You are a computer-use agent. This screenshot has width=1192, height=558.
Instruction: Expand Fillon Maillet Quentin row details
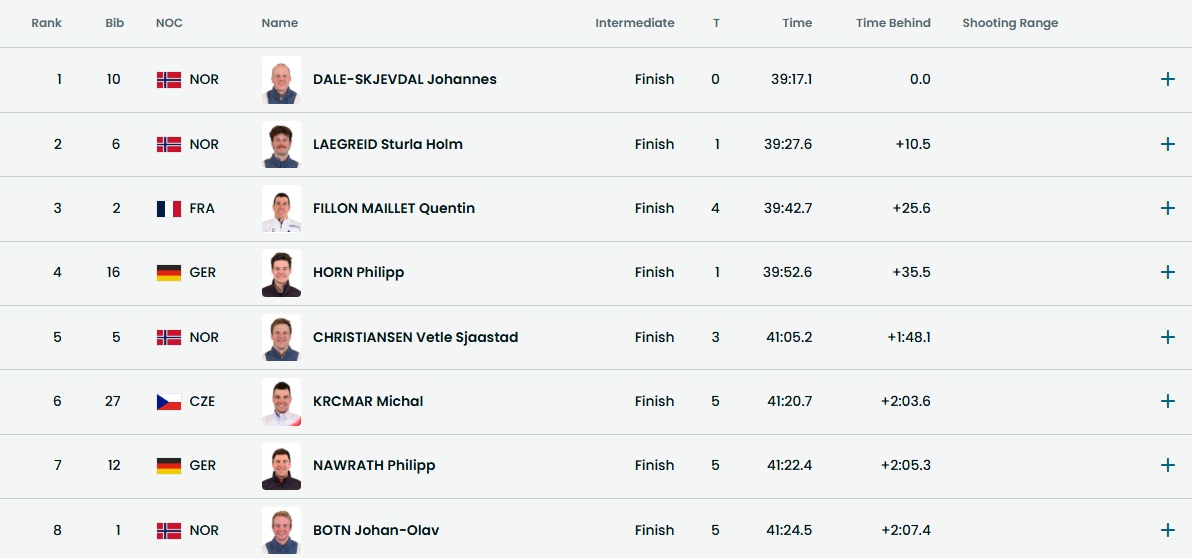tap(1167, 208)
